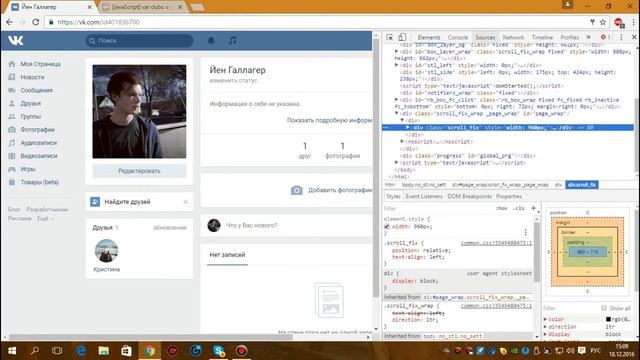Open the Windows Start menu
Viewport: 640px width, 360px height.
point(12,351)
